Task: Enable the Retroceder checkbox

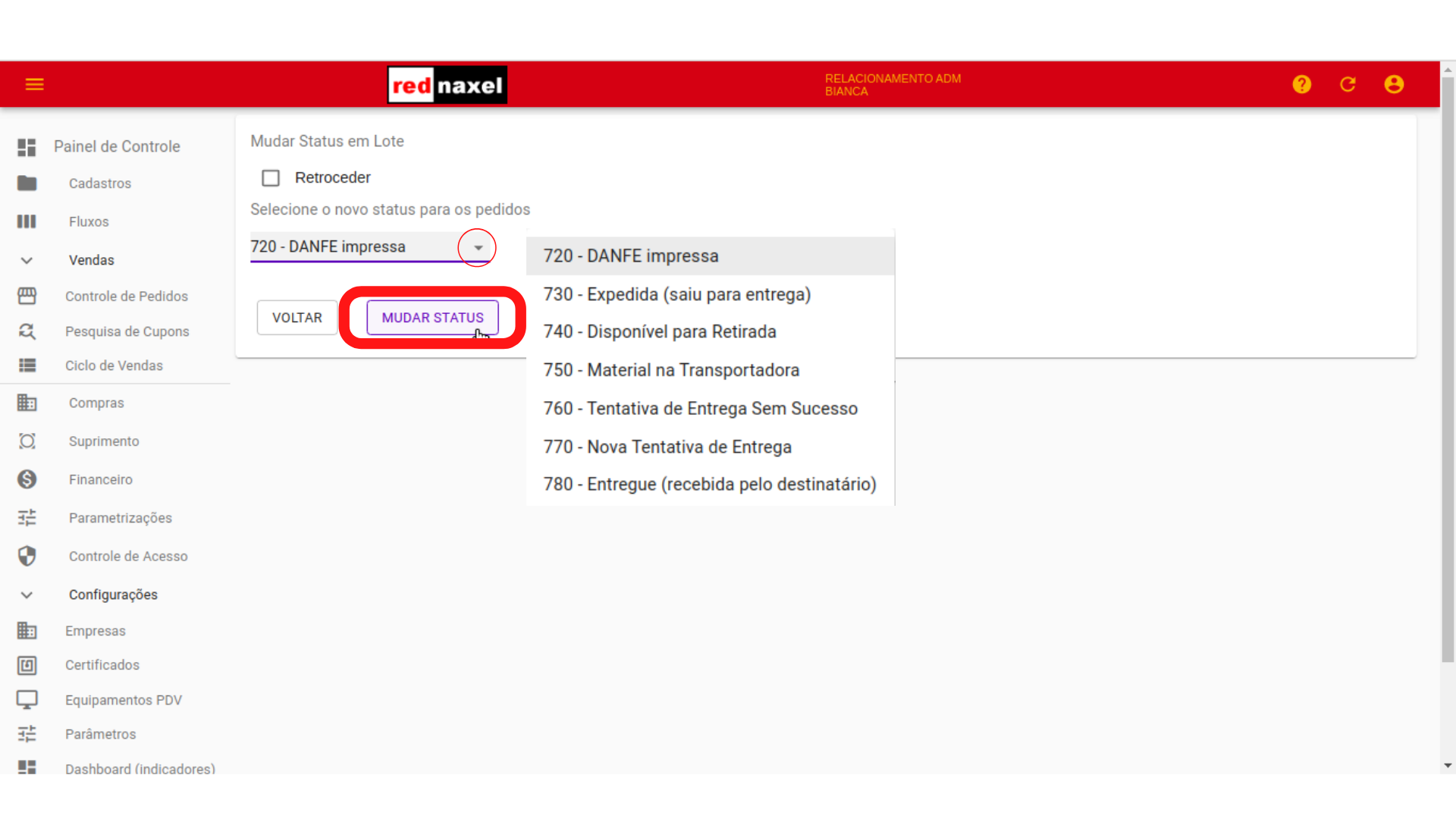Action: click(x=271, y=177)
